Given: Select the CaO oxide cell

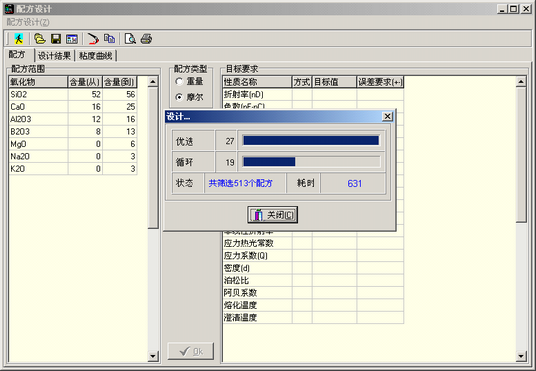Looking at the screenshot, I should click(38, 107).
